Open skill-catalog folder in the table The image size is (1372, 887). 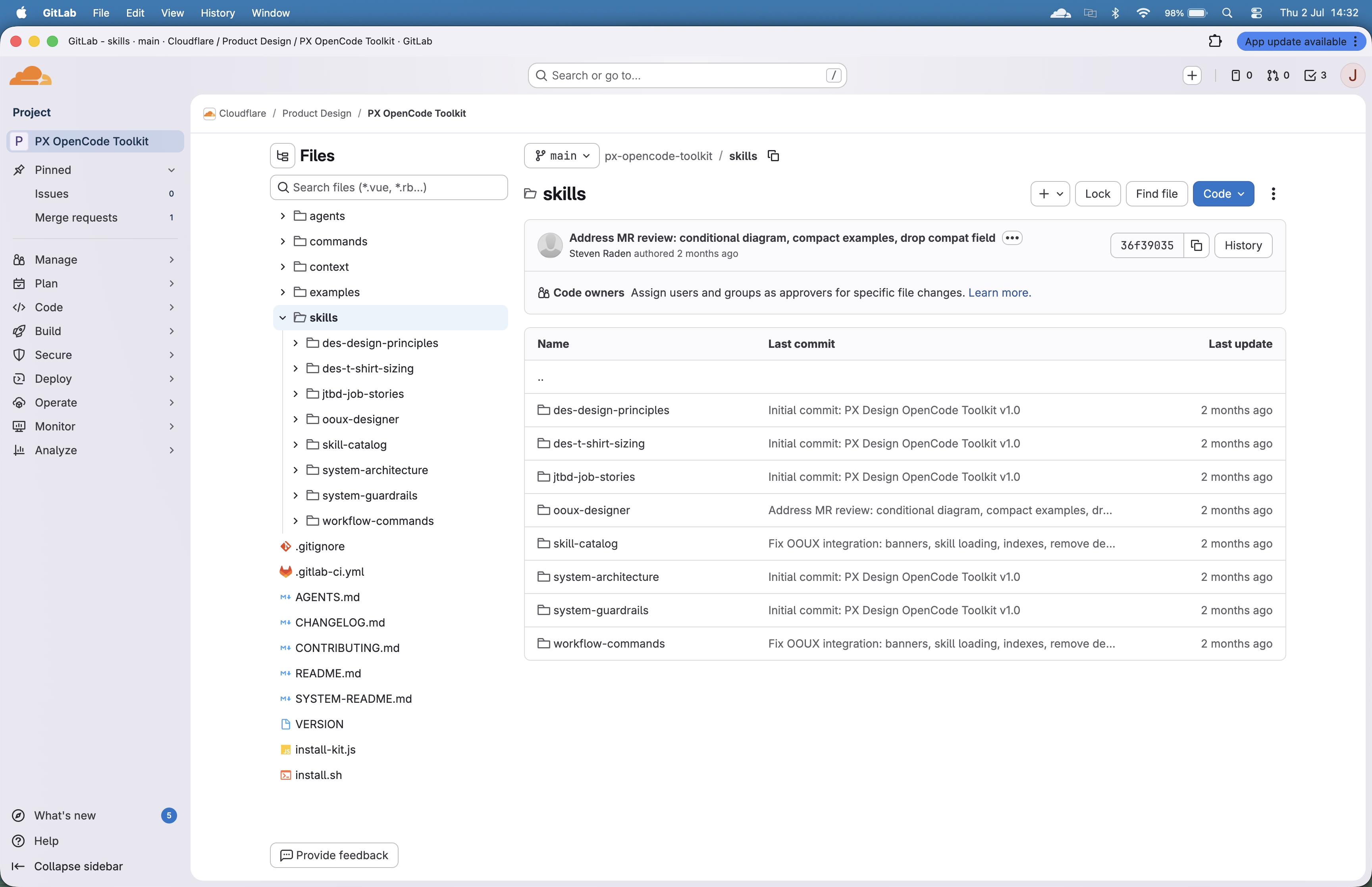(585, 544)
